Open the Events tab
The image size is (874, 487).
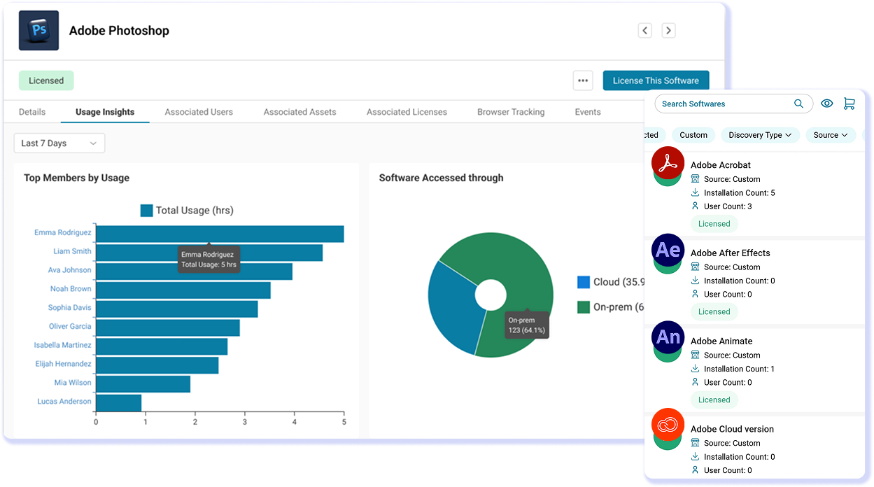(587, 112)
